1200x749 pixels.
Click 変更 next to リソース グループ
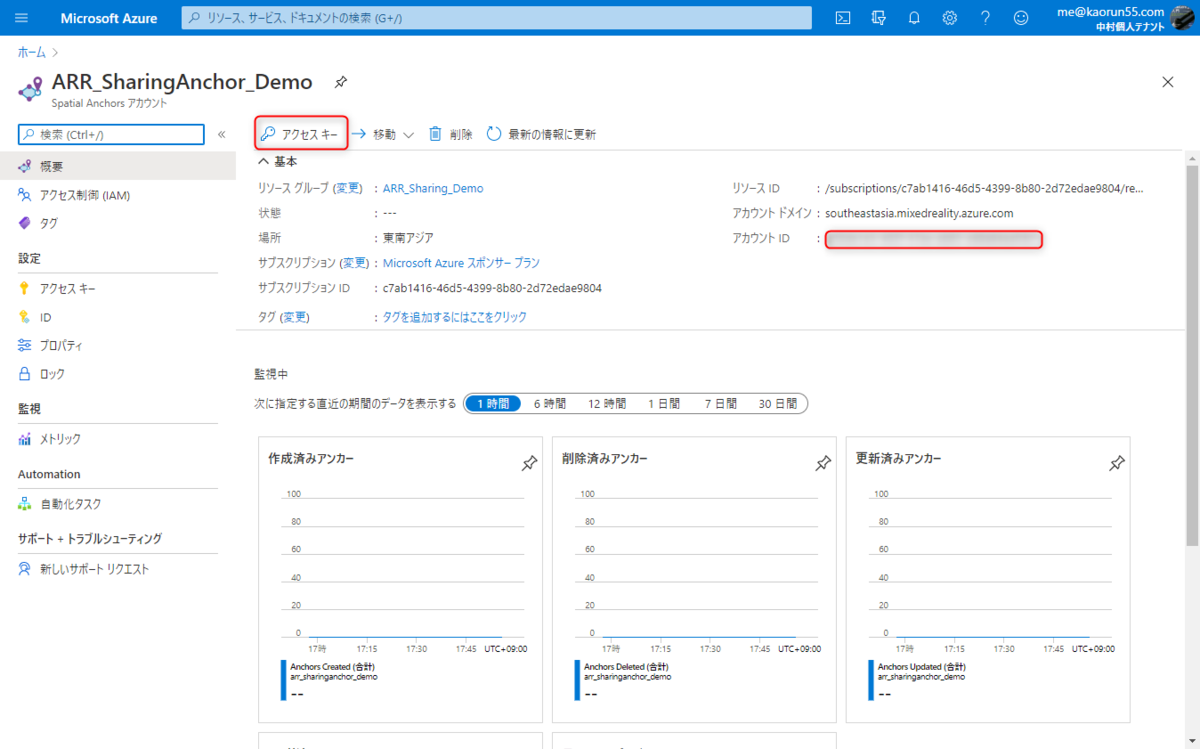(348, 188)
